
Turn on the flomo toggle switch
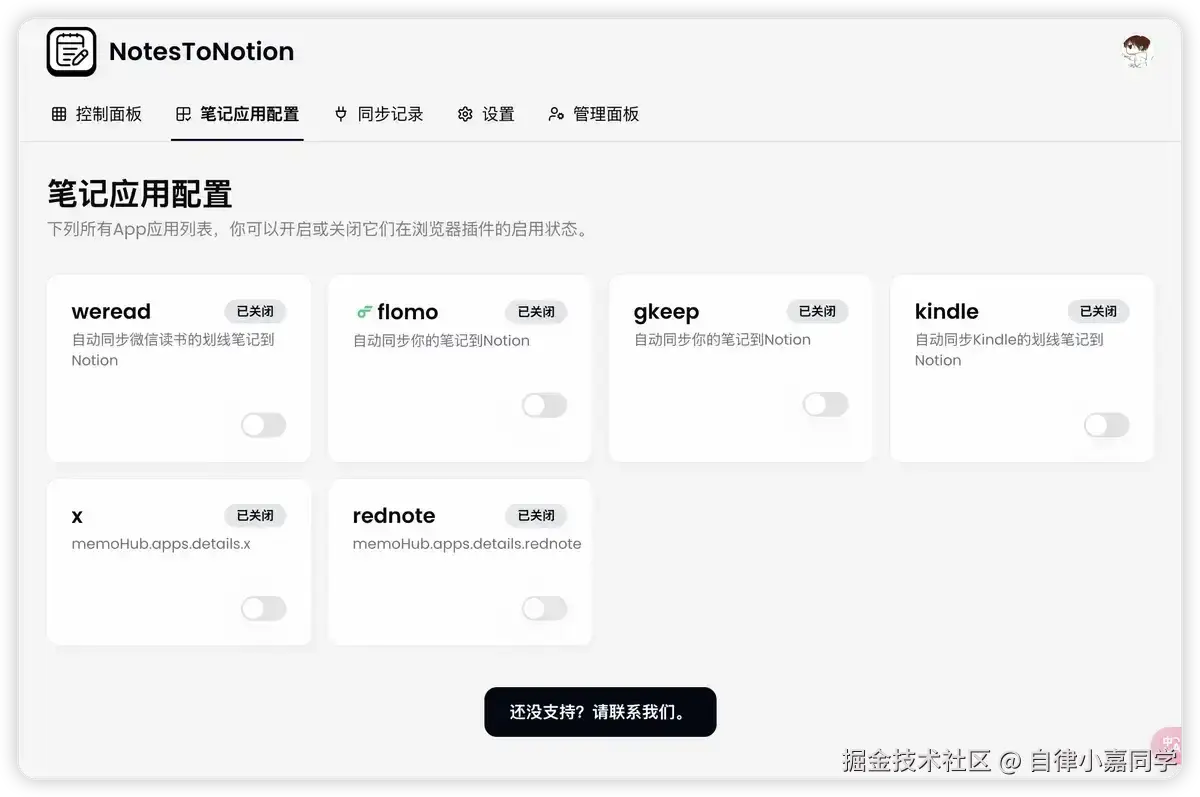coord(544,405)
